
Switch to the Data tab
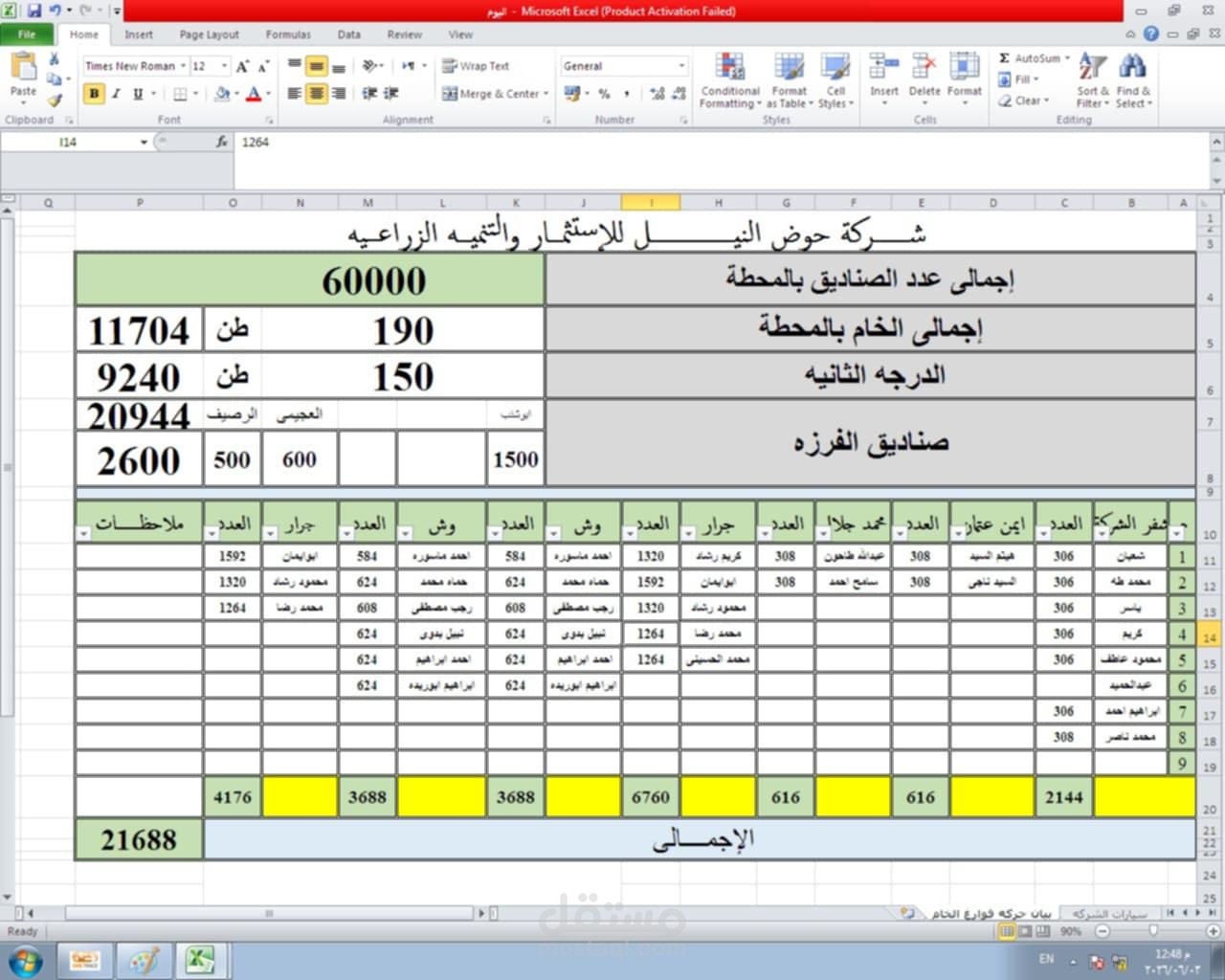tap(349, 34)
